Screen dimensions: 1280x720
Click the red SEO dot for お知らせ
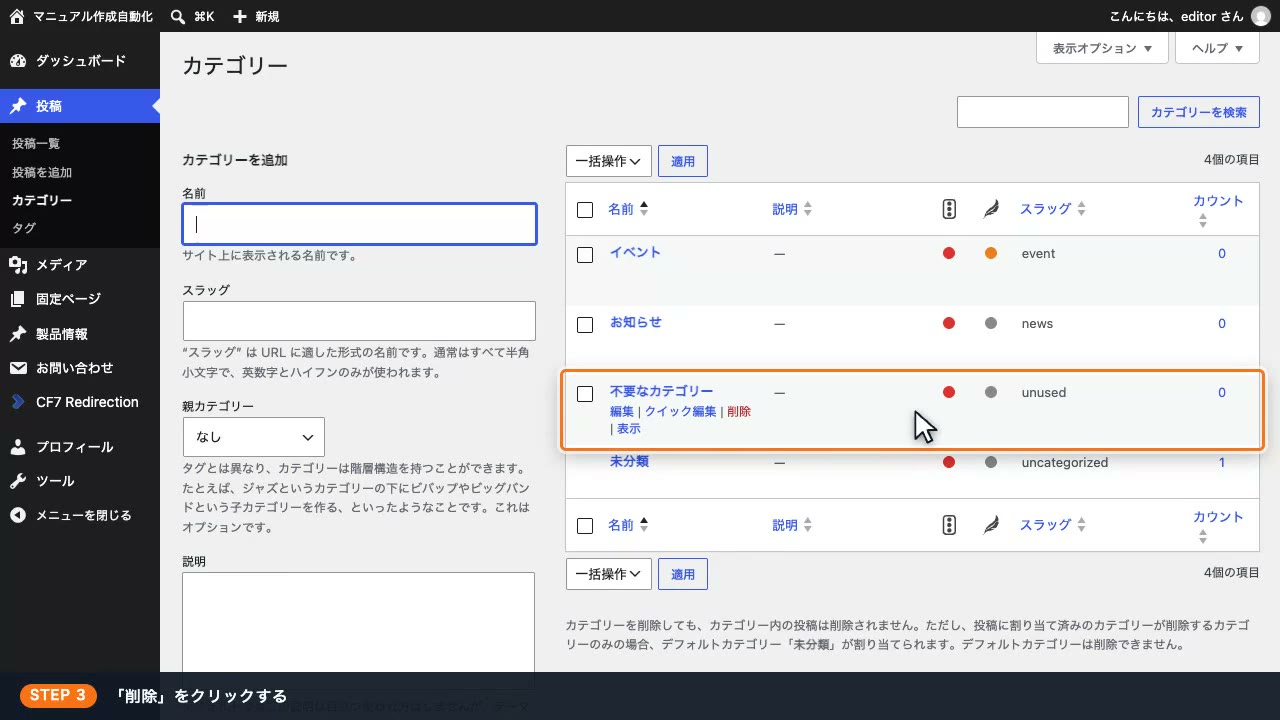point(949,323)
